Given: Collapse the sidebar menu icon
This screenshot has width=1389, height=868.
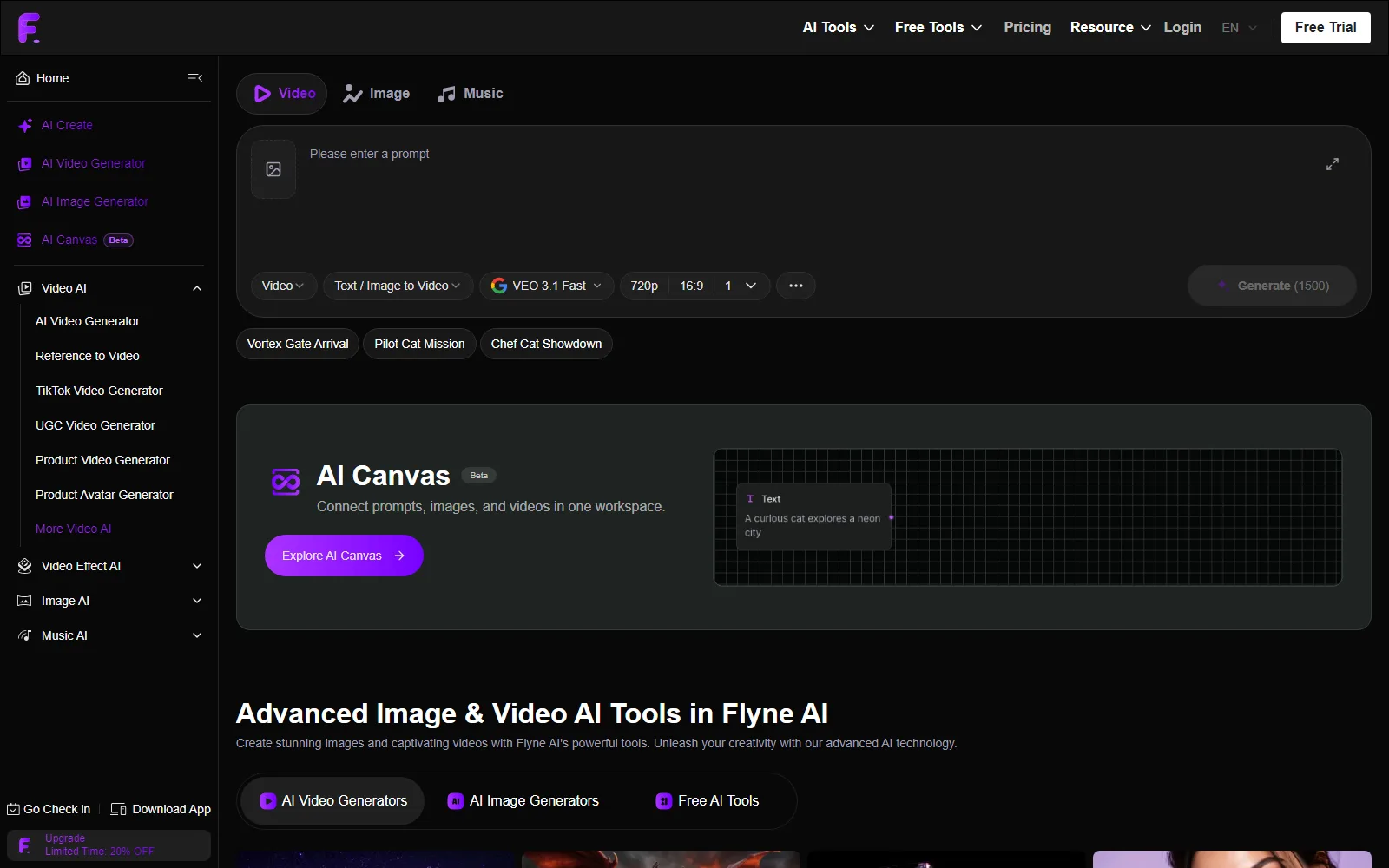Looking at the screenshot, I should 195,78.
